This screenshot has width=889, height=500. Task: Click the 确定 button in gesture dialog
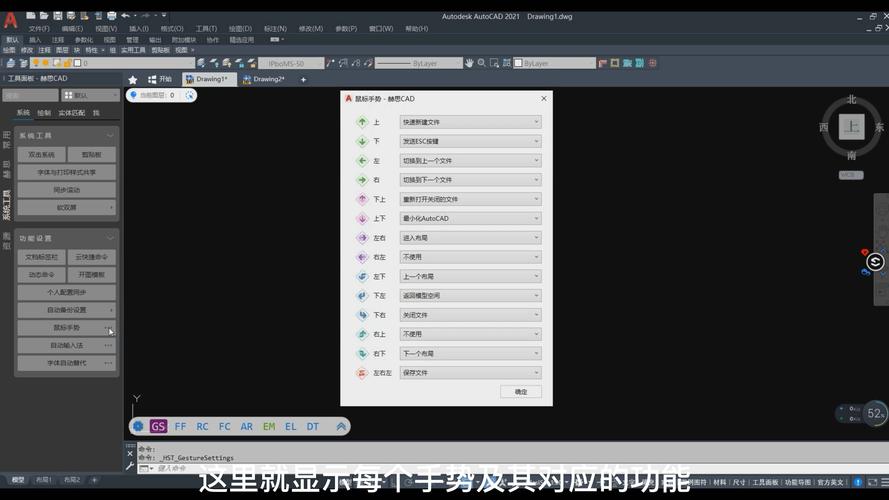click(520, 392)
